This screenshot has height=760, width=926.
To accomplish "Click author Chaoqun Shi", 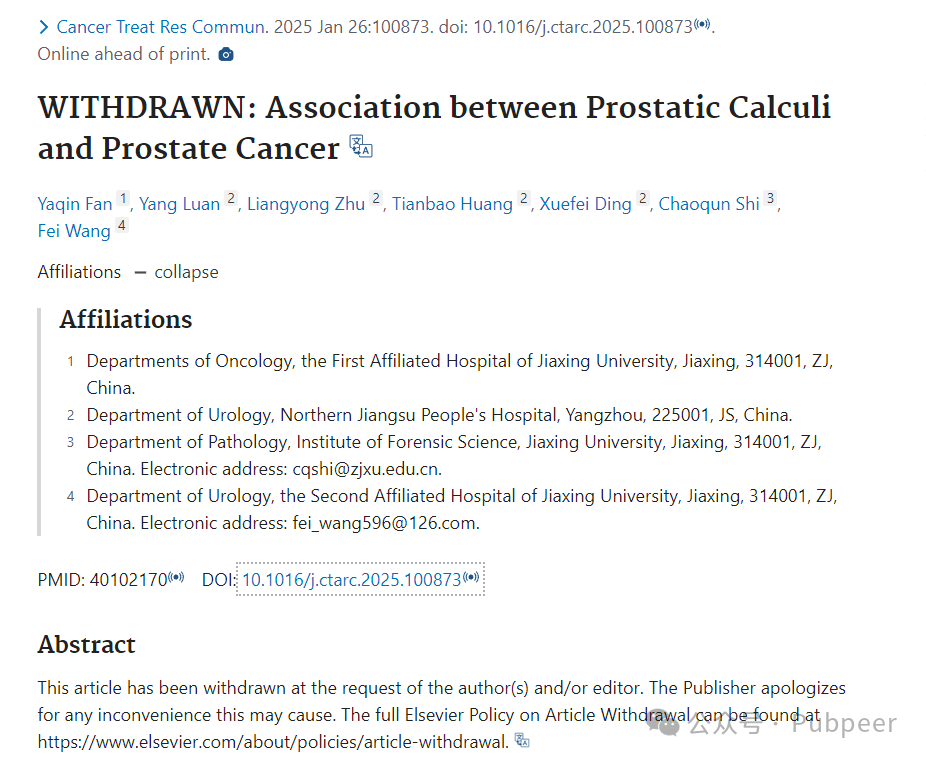I will pyautogui.click(x=709, y=204).
